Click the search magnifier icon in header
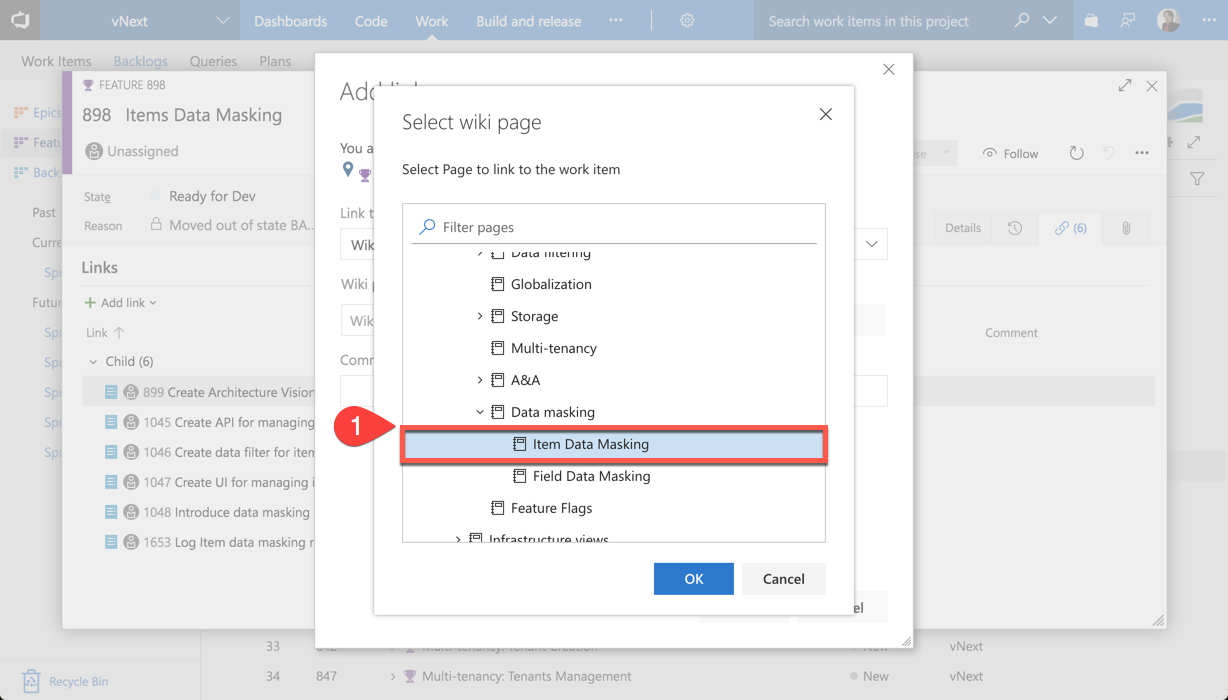The image size is (1228, 700). [1021, 20]
